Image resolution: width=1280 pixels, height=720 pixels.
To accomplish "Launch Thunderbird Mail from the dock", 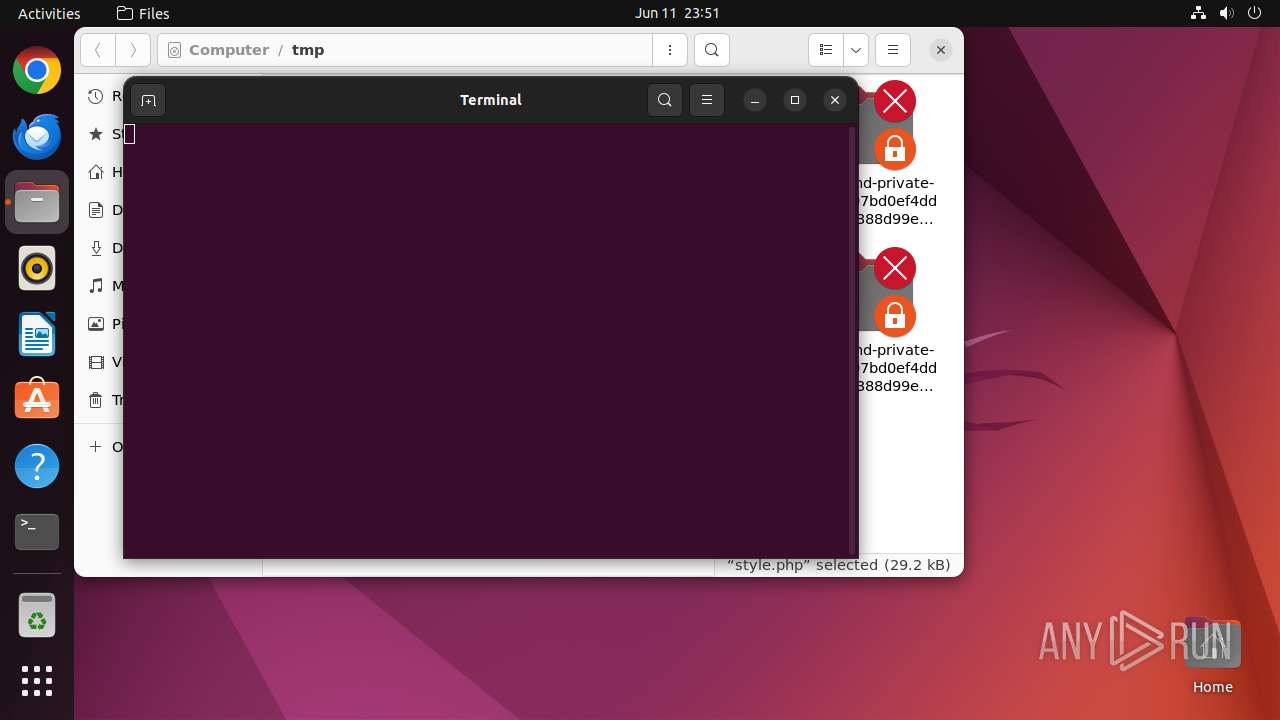I will (37, 137).
